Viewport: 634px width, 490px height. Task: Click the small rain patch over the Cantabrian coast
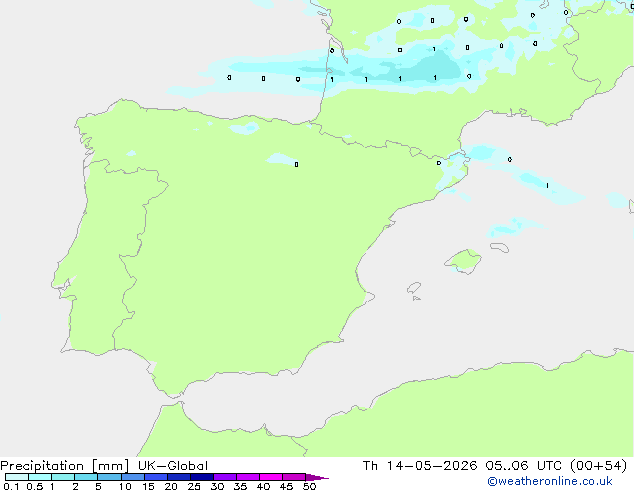click(x=244, y=129)
